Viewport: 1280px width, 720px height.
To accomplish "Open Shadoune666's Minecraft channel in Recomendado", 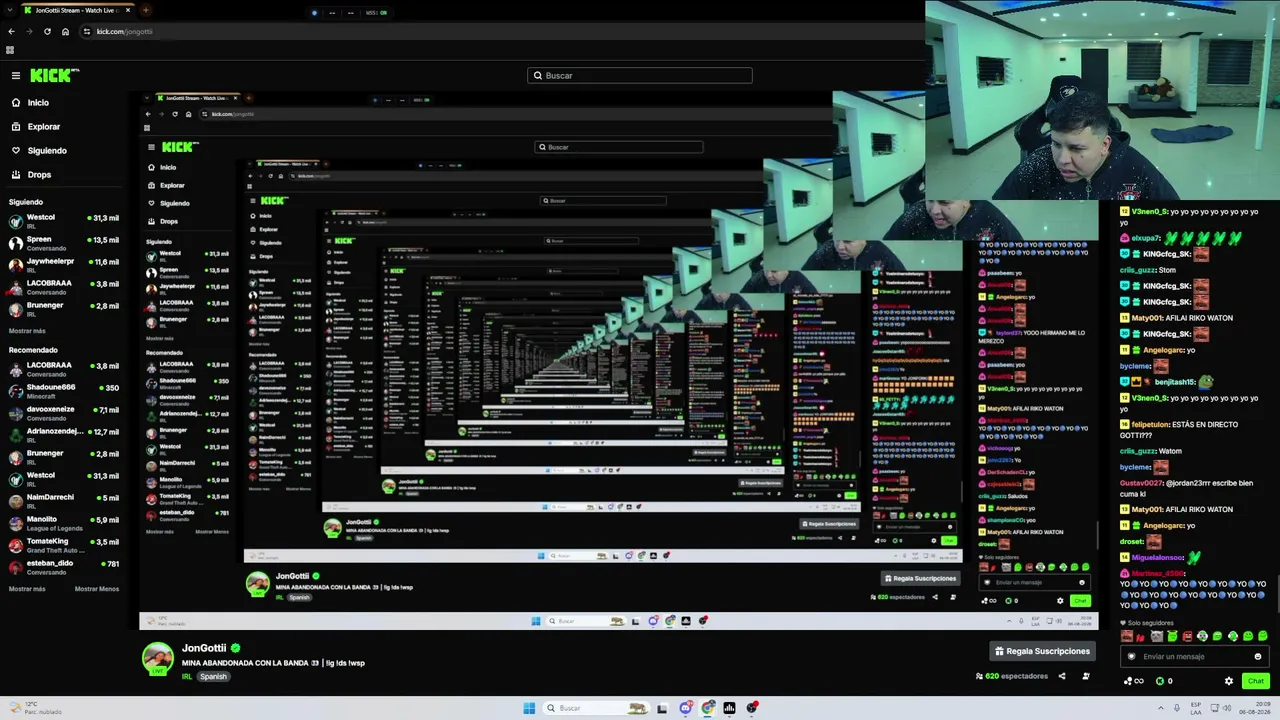I will tap(62, 391).
